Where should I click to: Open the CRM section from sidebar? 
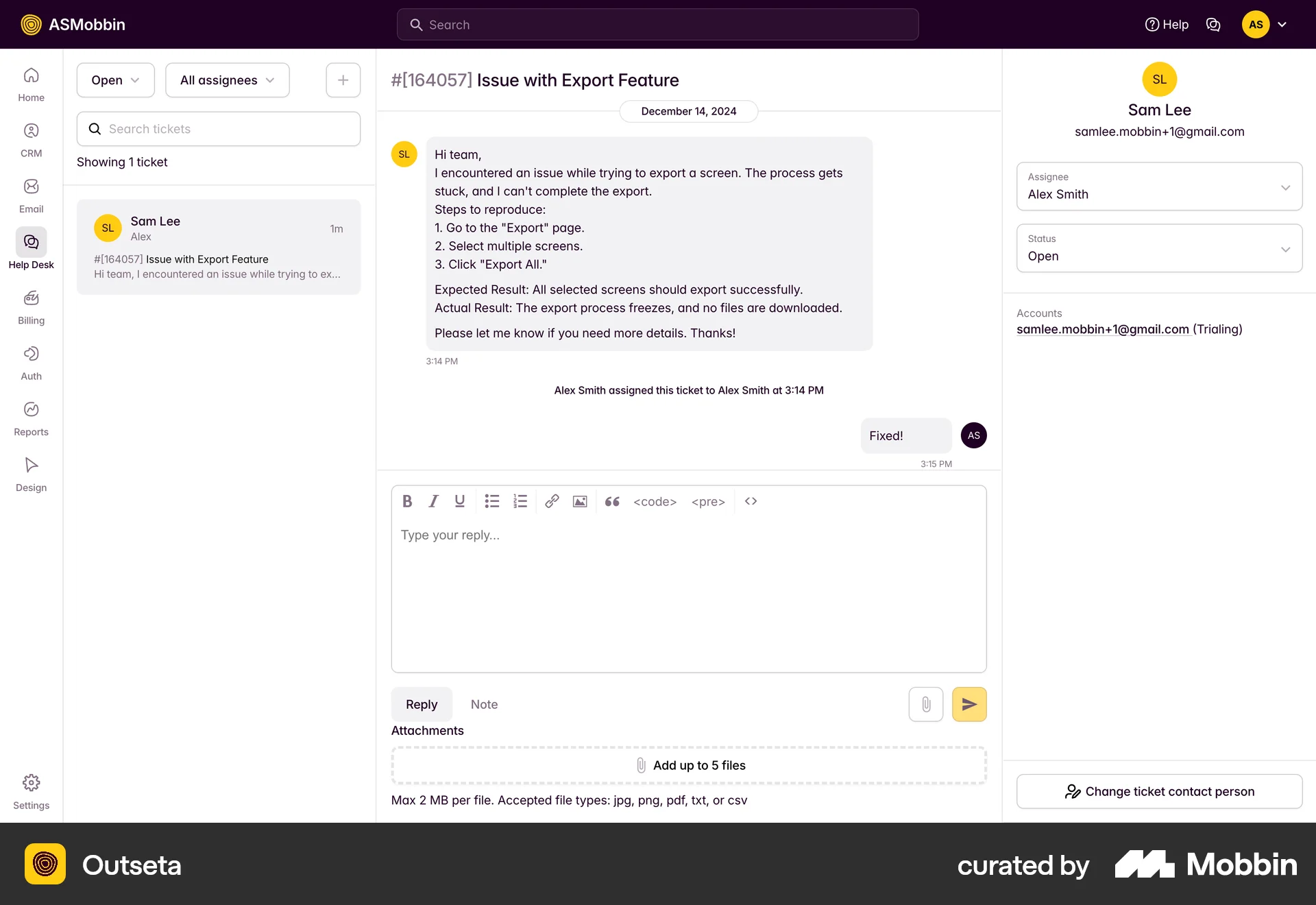click(x=31, y=130)
